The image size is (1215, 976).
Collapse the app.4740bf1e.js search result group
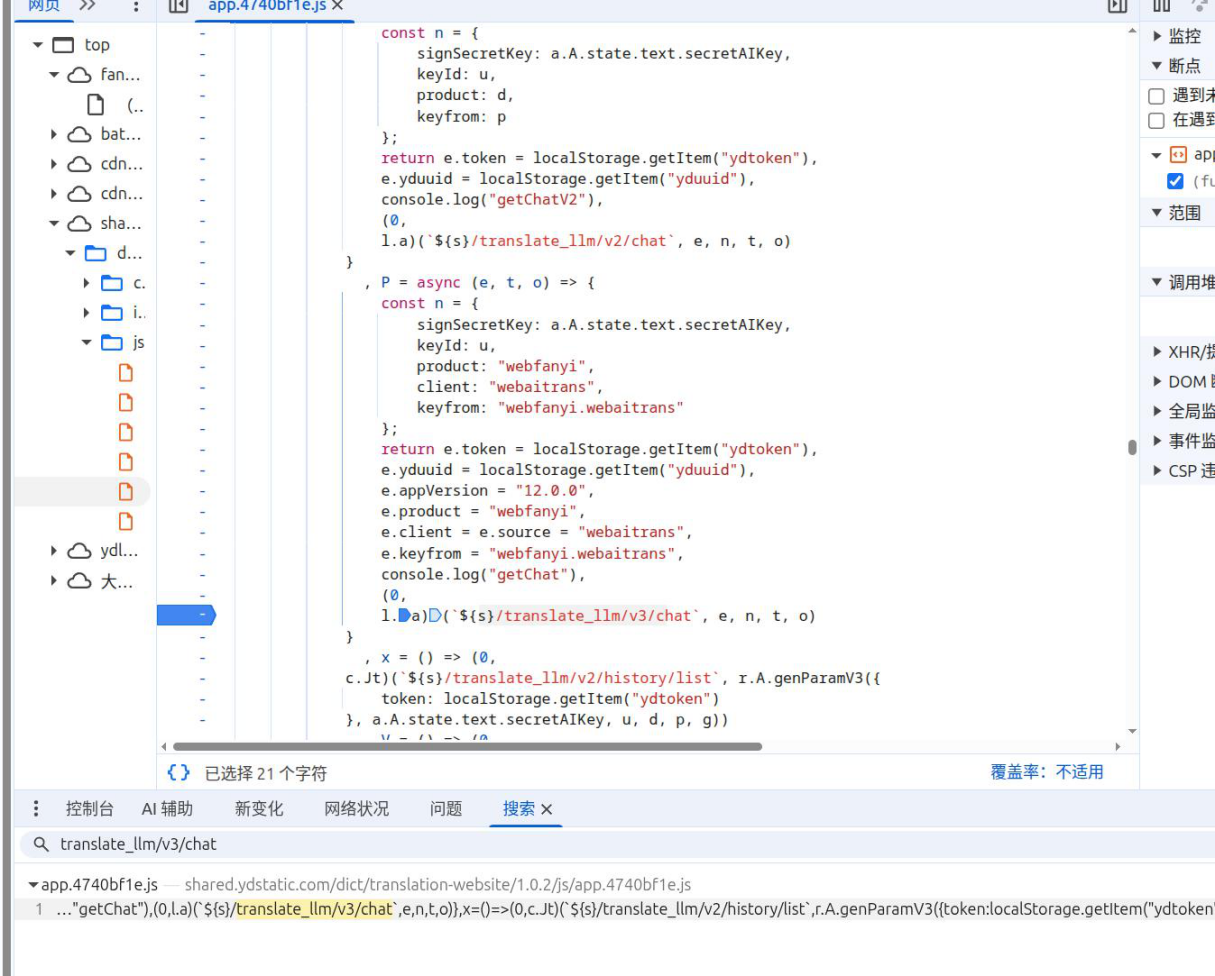pos(33,885)
